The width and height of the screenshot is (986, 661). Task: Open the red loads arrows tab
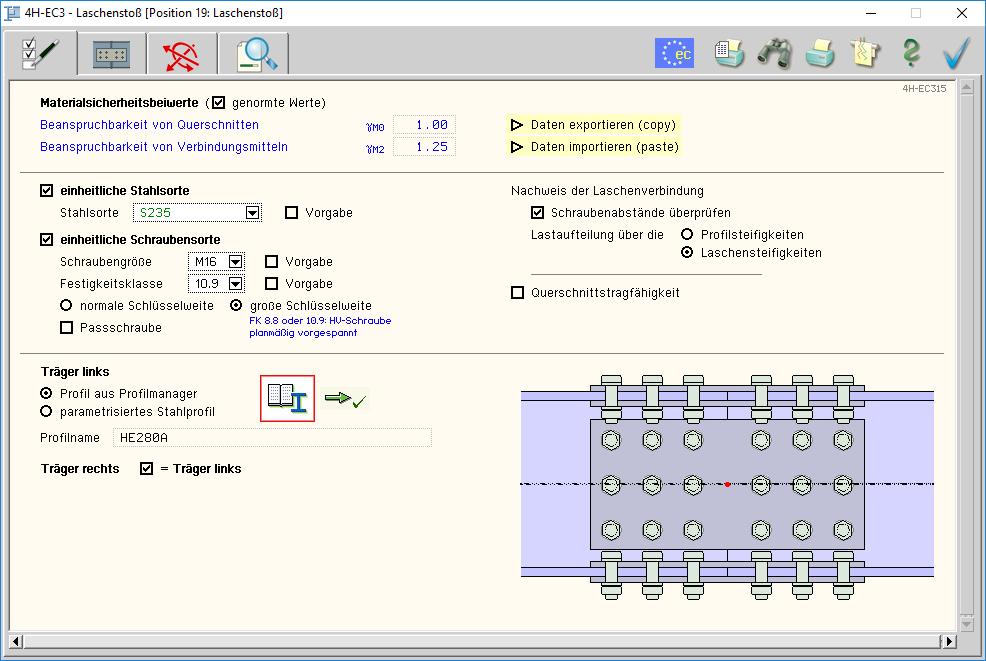pos(181,54)
